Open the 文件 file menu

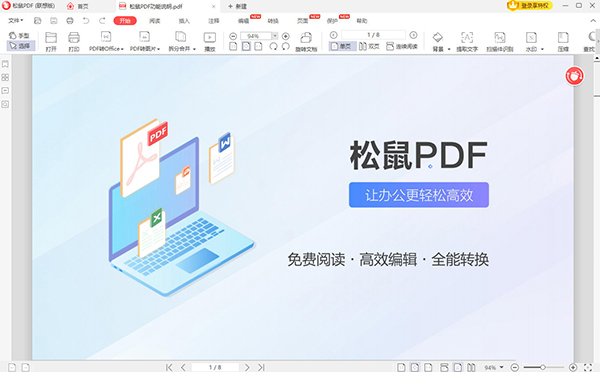coord(16,21)
